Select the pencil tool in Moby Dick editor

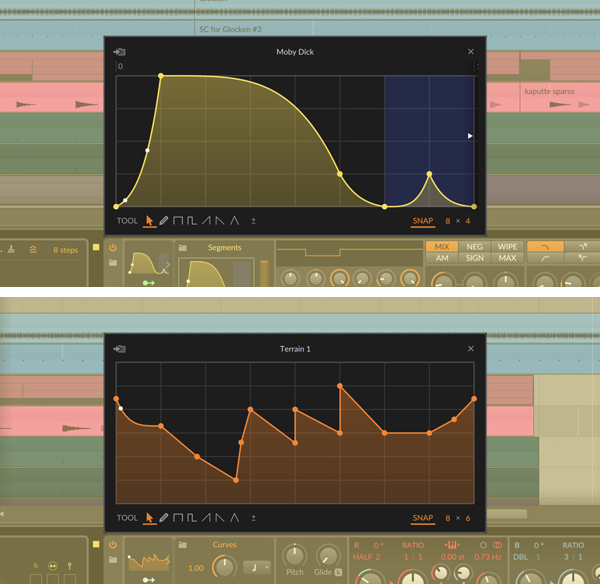point(164,221)
